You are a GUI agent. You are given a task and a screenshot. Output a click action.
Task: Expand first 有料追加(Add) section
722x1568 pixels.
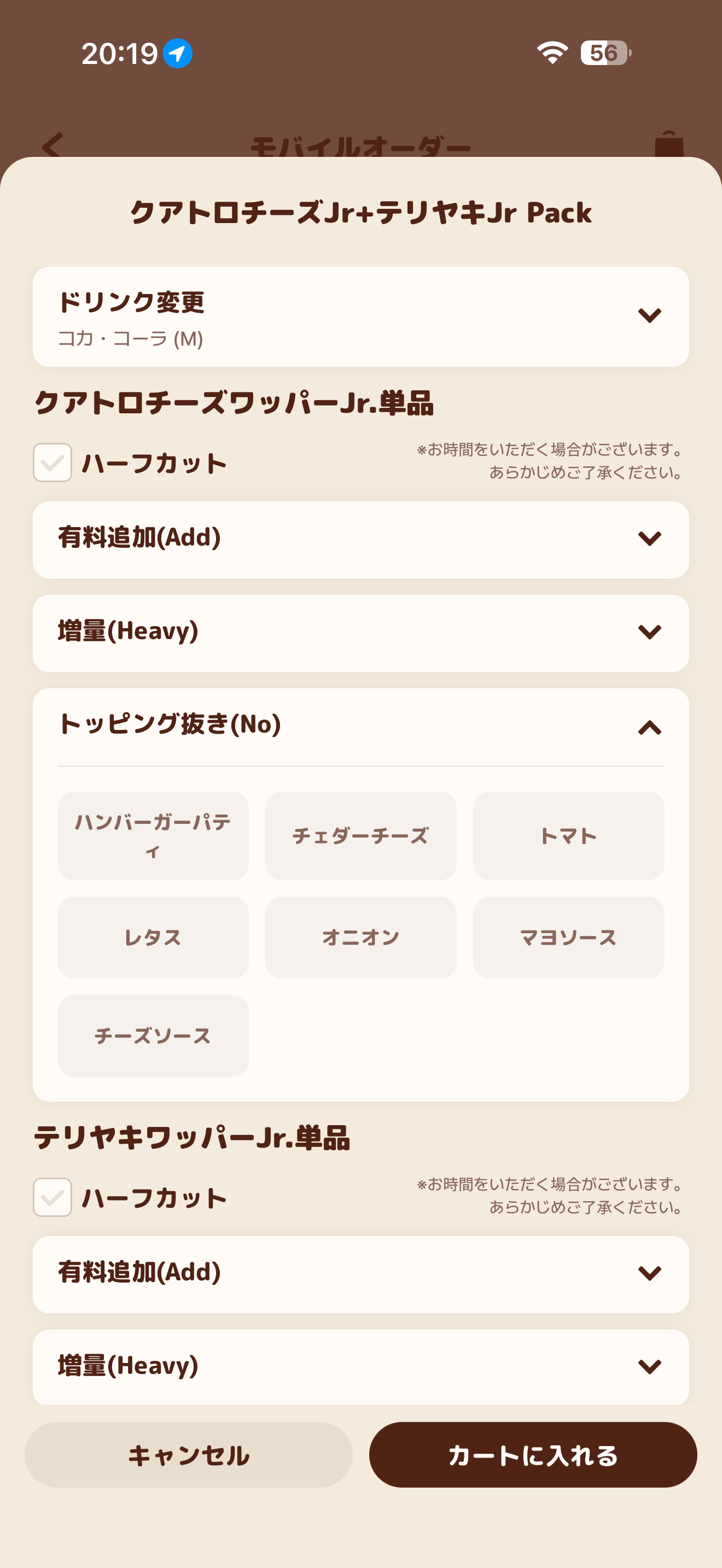point(649,539)
